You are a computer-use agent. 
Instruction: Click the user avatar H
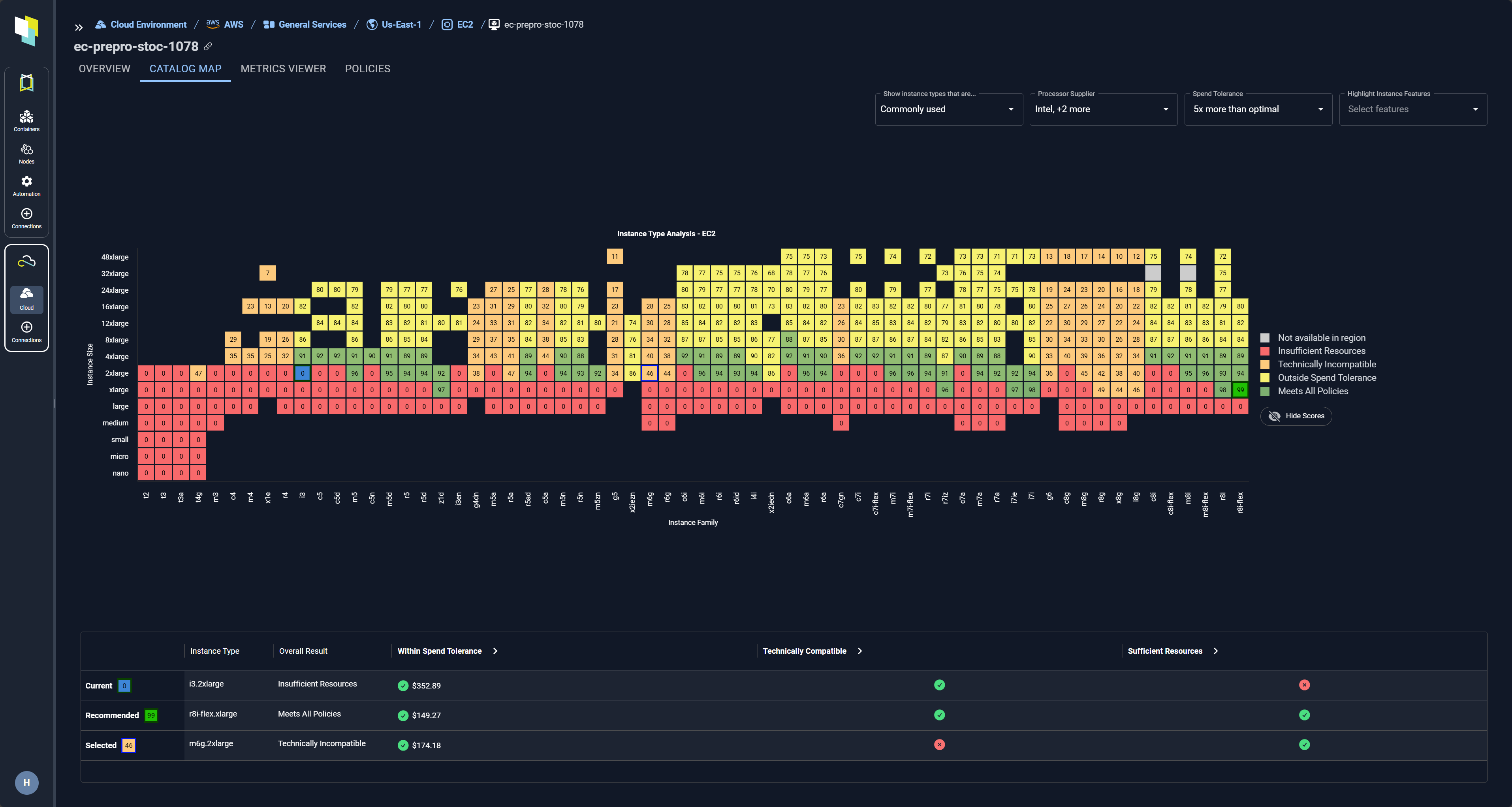(x=26, y=783)
